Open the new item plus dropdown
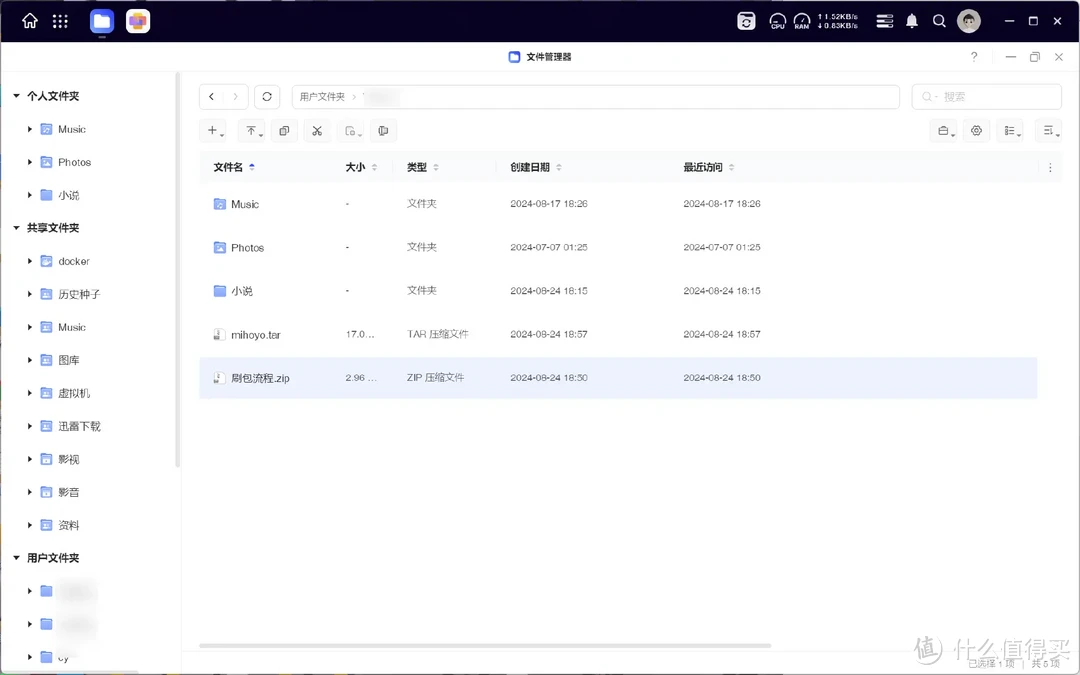This screenshot has width=1080, height=675. point(214,131)
